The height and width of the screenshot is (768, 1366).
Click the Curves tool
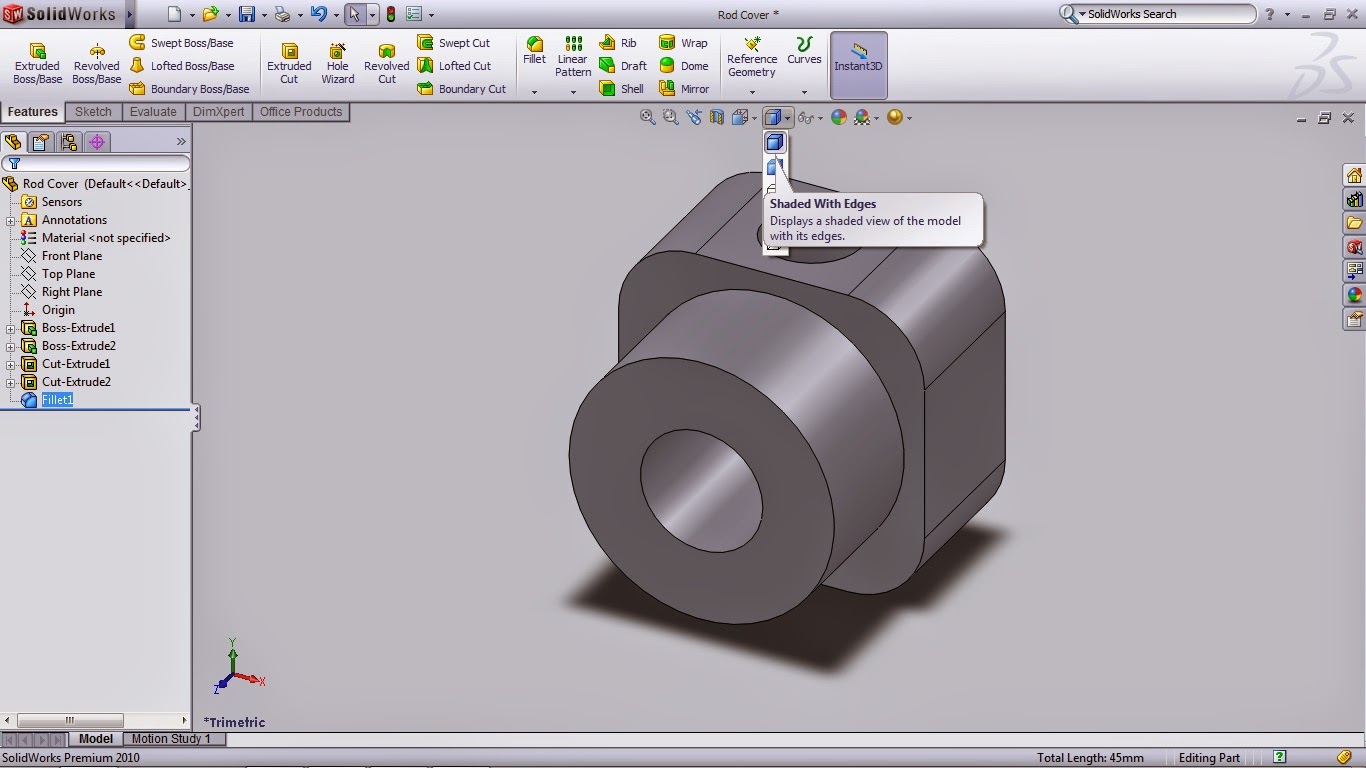click(804, 50)
